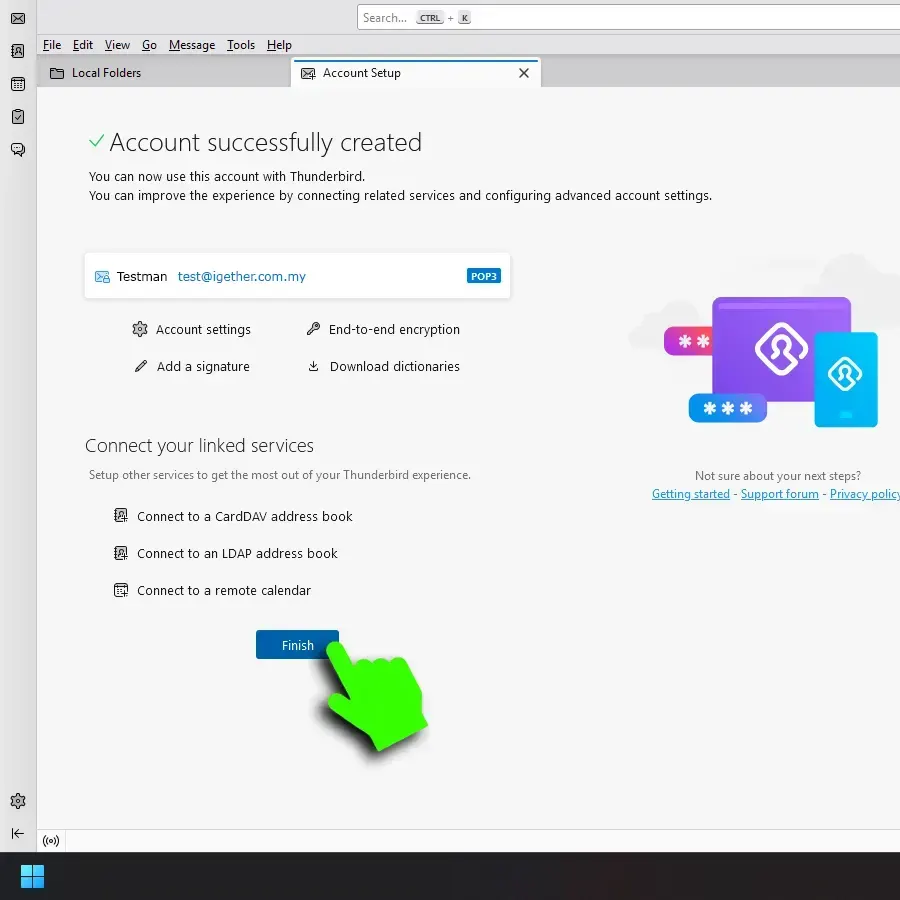Switch to the Local Folders tab
This screenshot has height=900, width=900.
pyautogui.click(x=106, y=73)
